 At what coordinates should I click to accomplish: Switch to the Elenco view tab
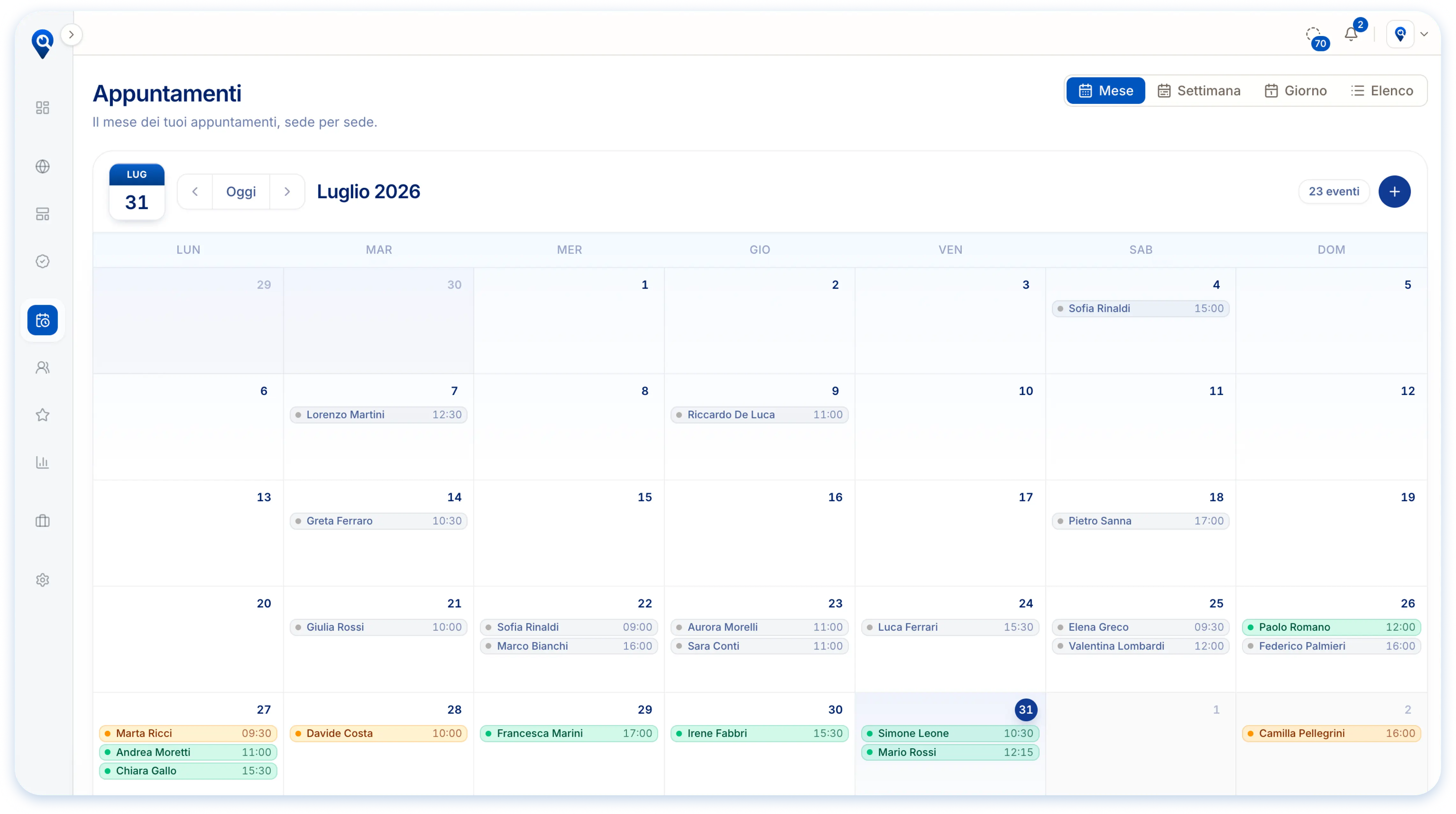coord(1382,91)
